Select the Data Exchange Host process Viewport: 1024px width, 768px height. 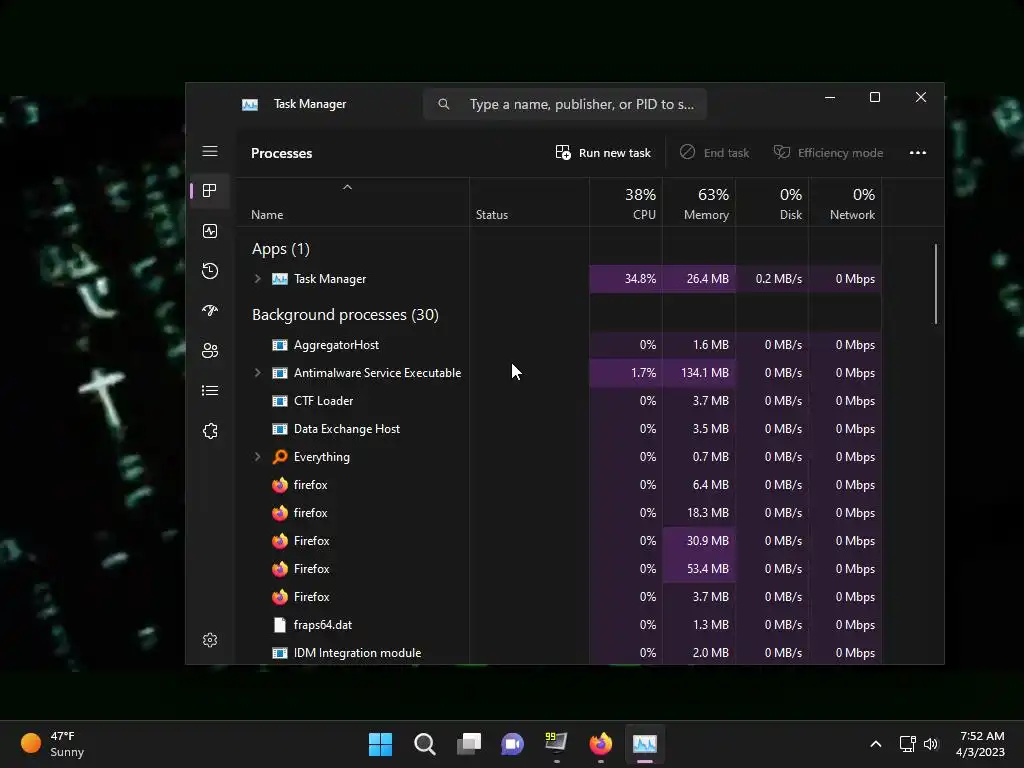click(x=558, y=429)
